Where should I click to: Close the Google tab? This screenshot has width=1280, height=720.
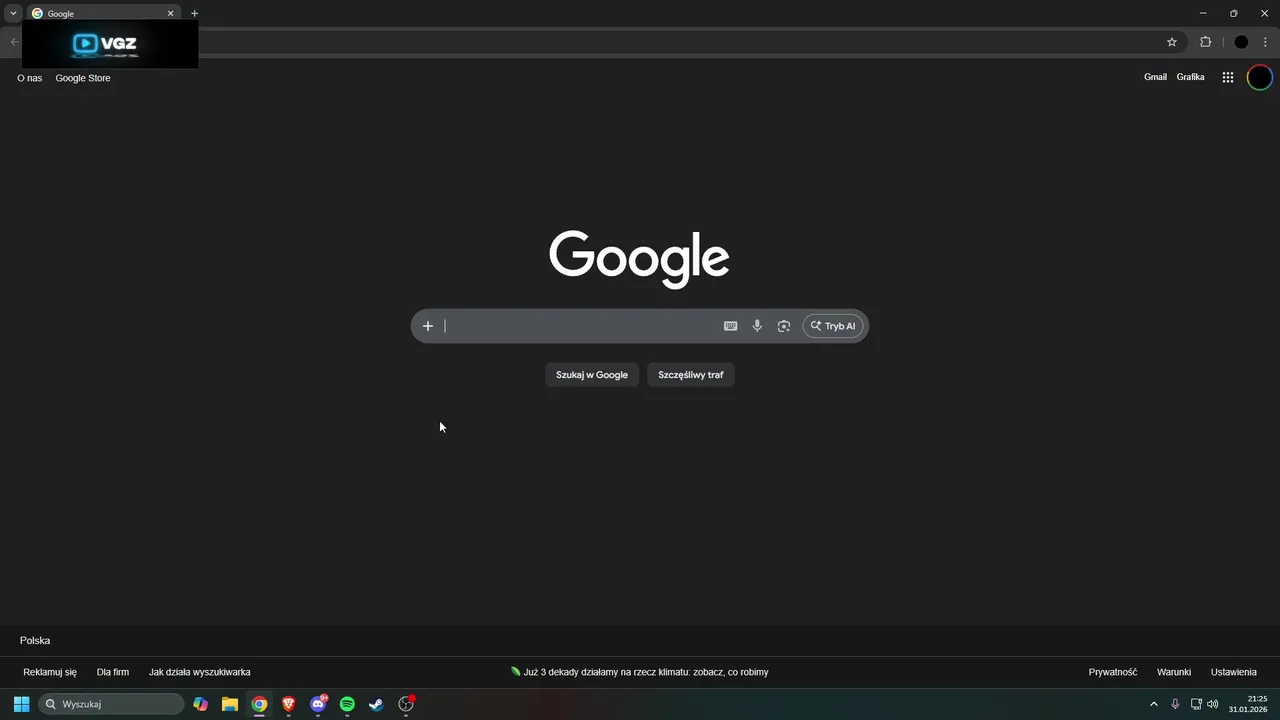point(171,14)
